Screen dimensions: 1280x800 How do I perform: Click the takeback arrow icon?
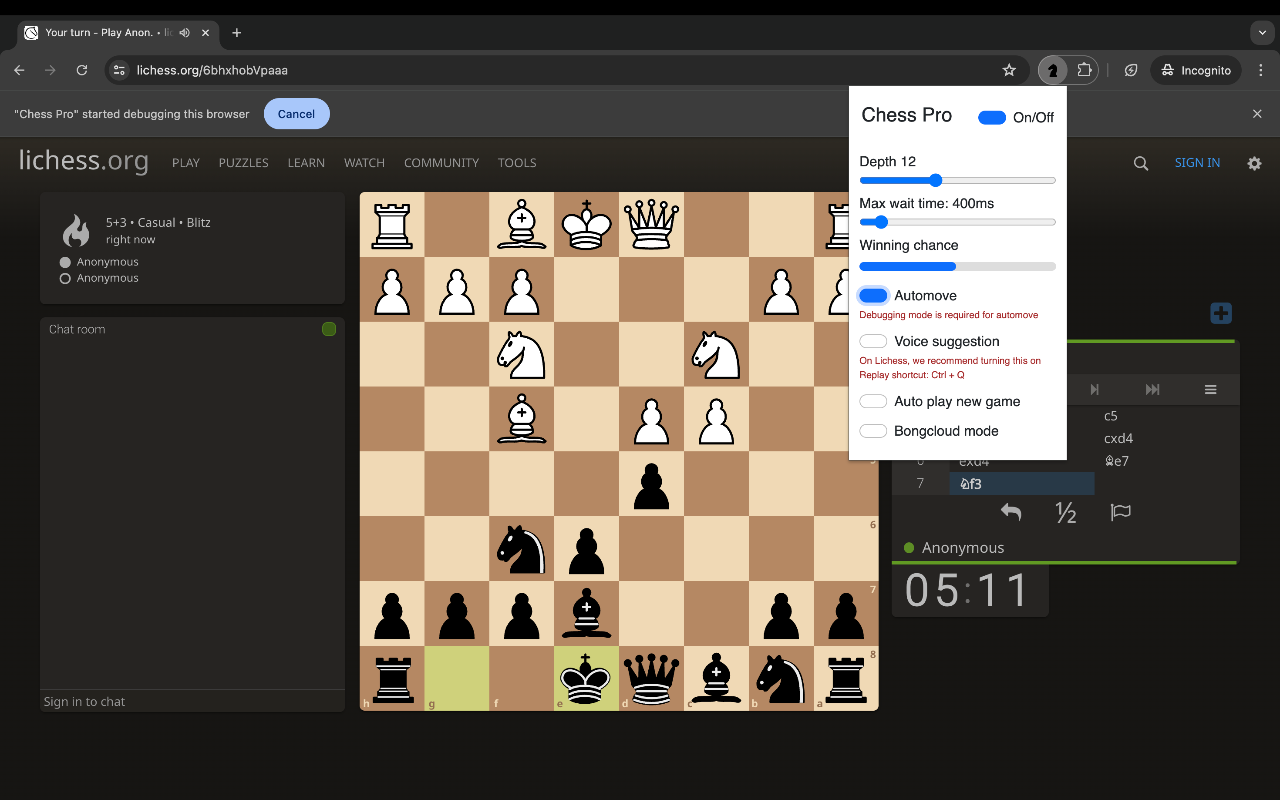point(1010,511)
